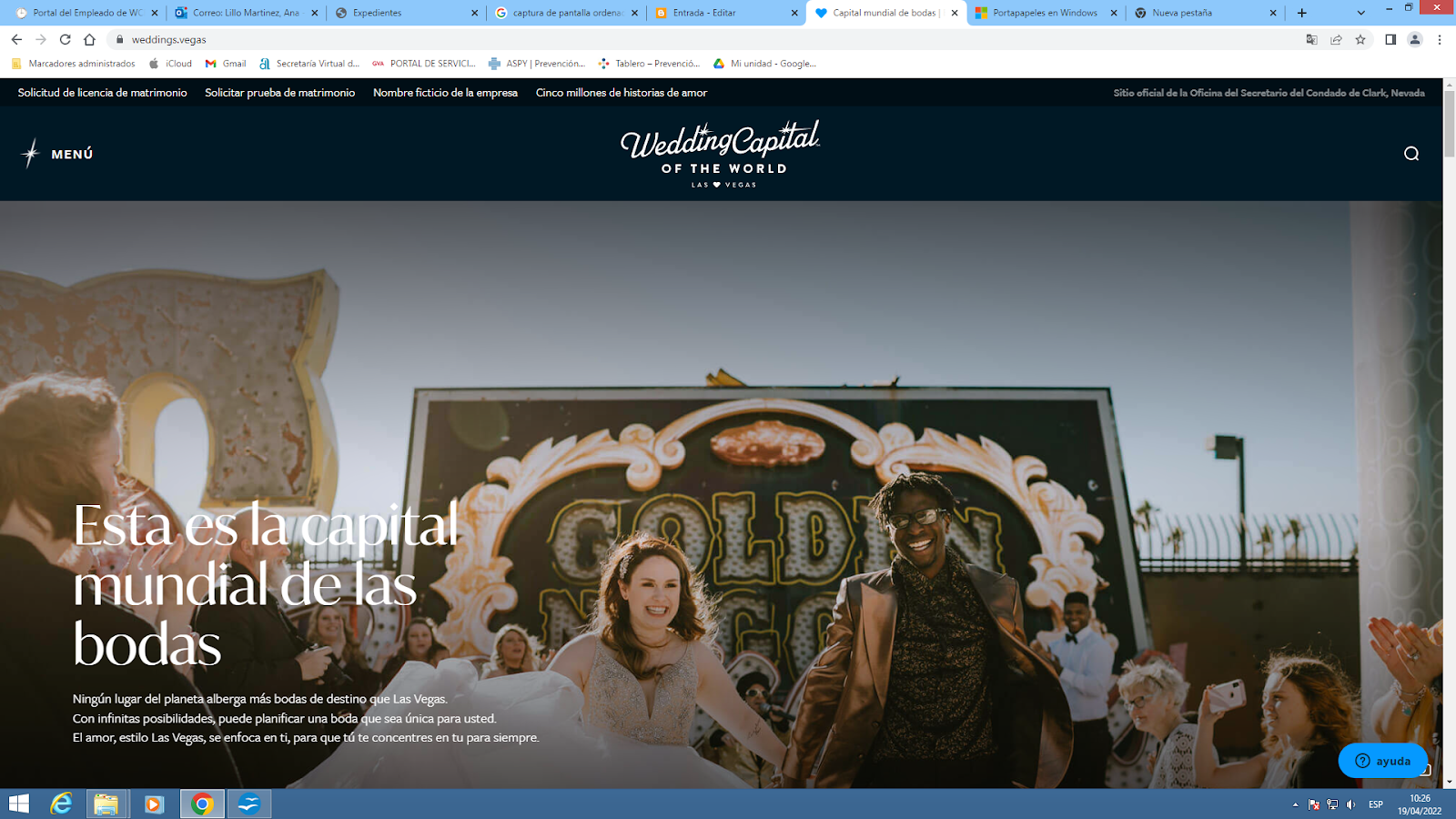The width and height of the screenshot is (1456, 819).
Task: Open the Google Translate icon in address bar
Action: pyautogui.click(x=1311, y=39)
